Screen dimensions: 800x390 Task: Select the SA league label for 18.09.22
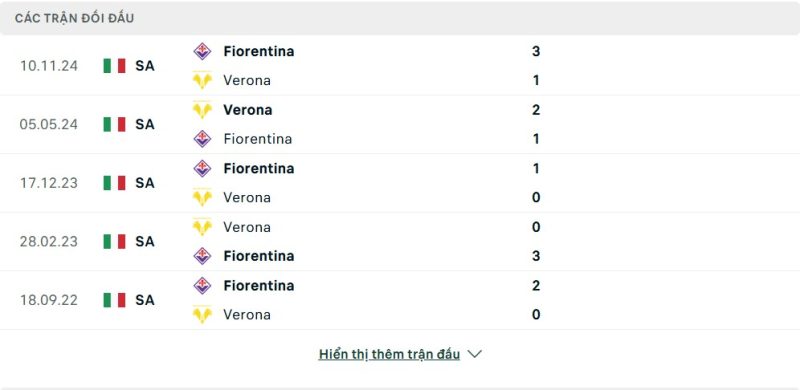tap(145, 300)
